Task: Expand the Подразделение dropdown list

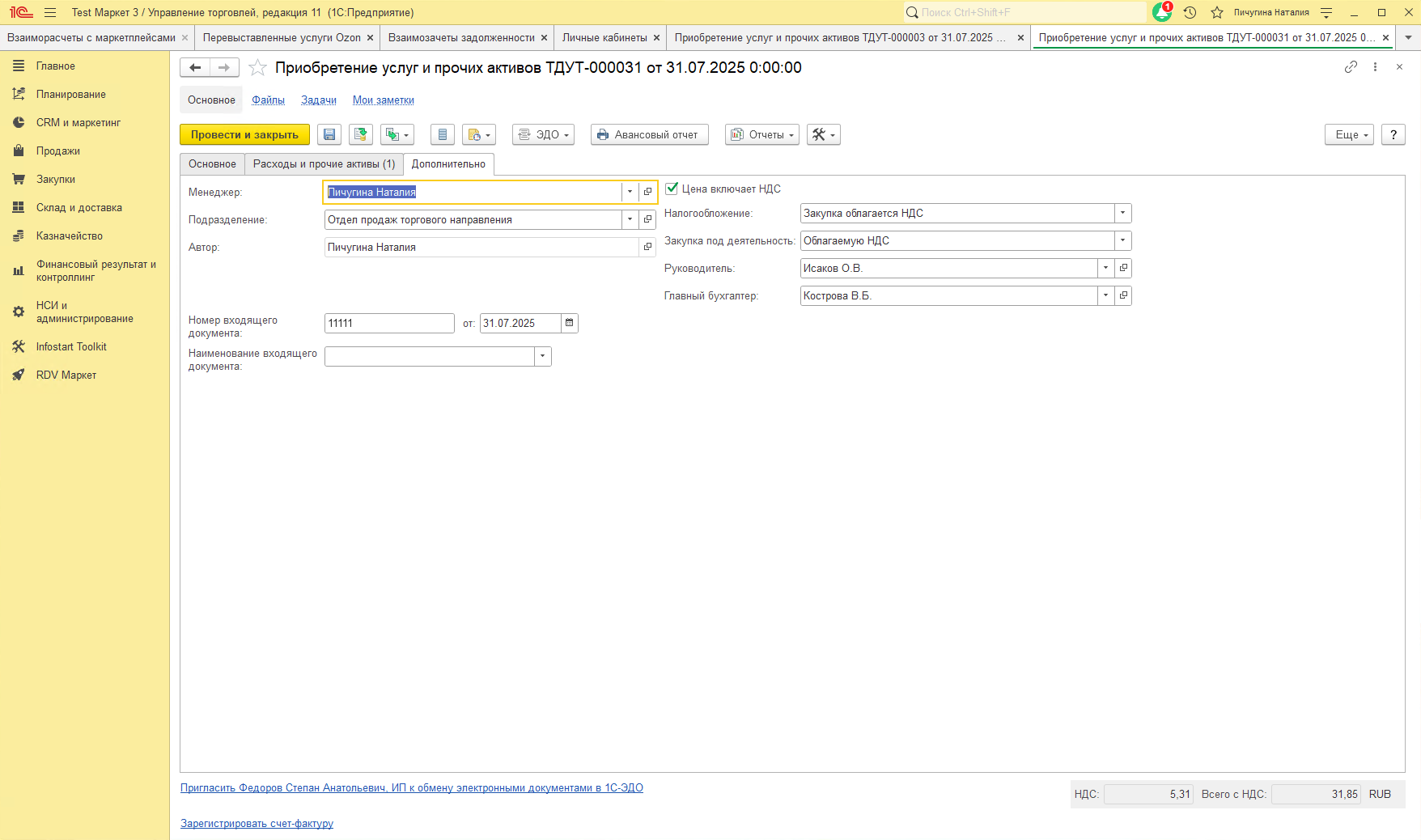Action: click(630, 220)
